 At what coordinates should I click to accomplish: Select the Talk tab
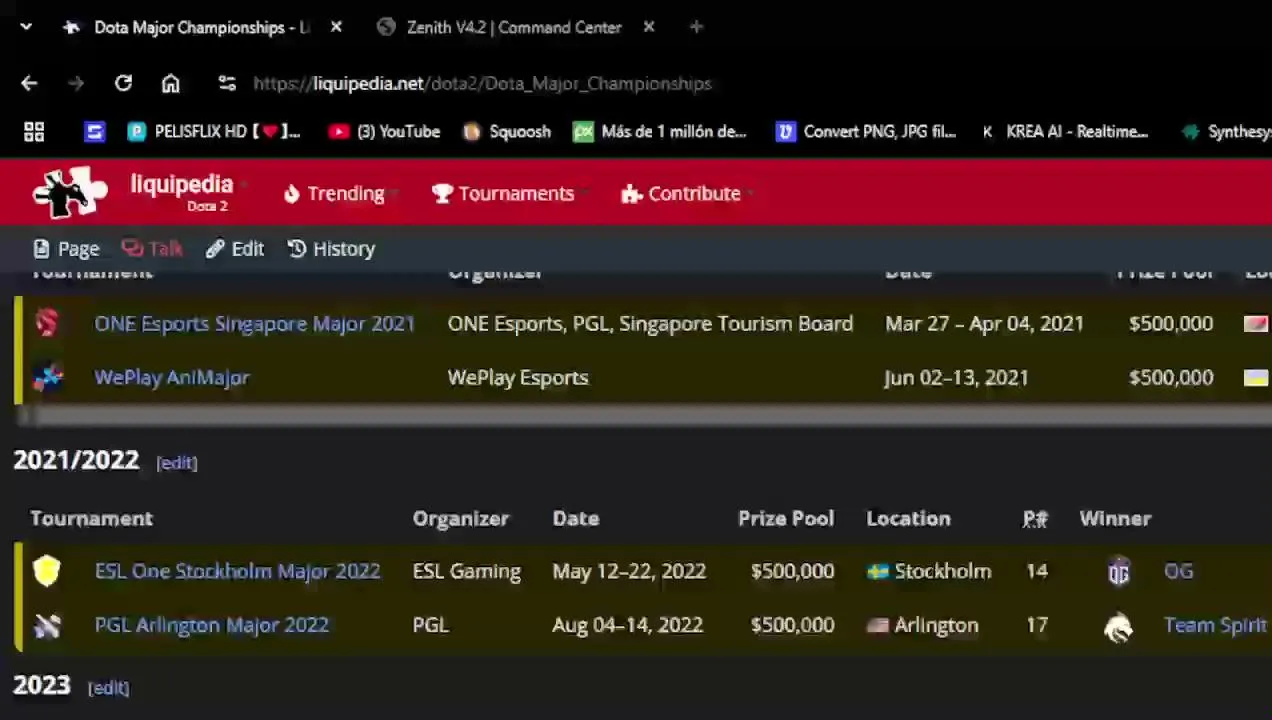pos(152,249)
